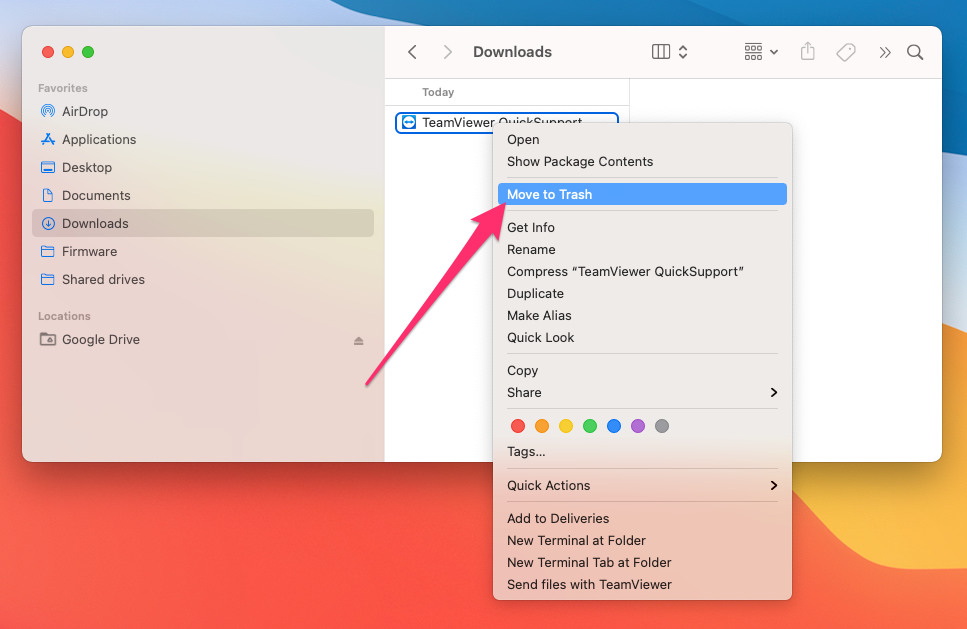Screen dimensions: 967x629
Task: Go forward with the right chevron
Action: coord(448,52)
